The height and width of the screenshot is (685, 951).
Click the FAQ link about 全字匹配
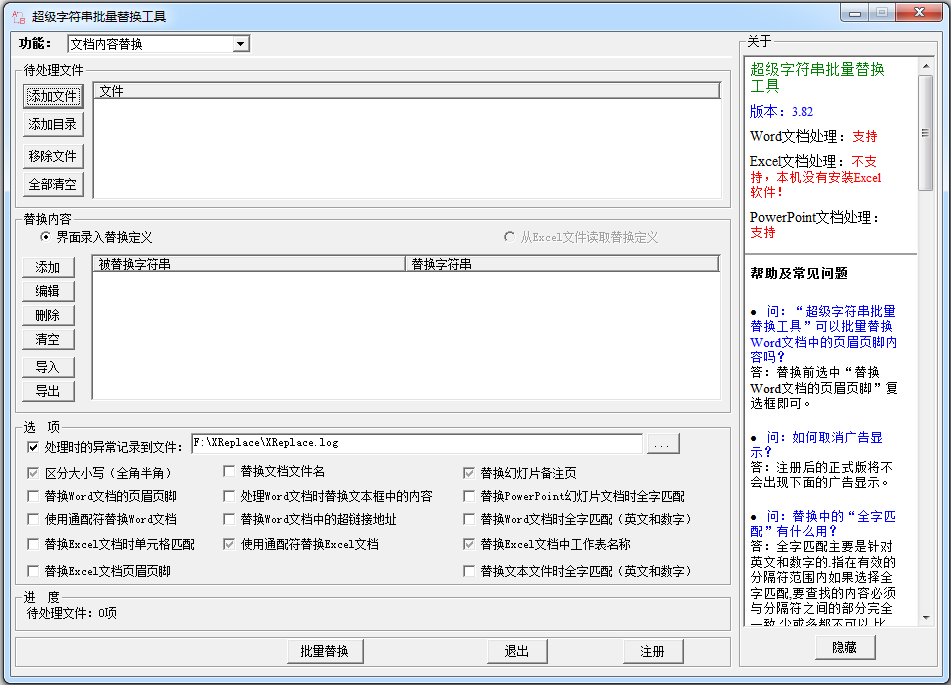(x=823, y=523)
